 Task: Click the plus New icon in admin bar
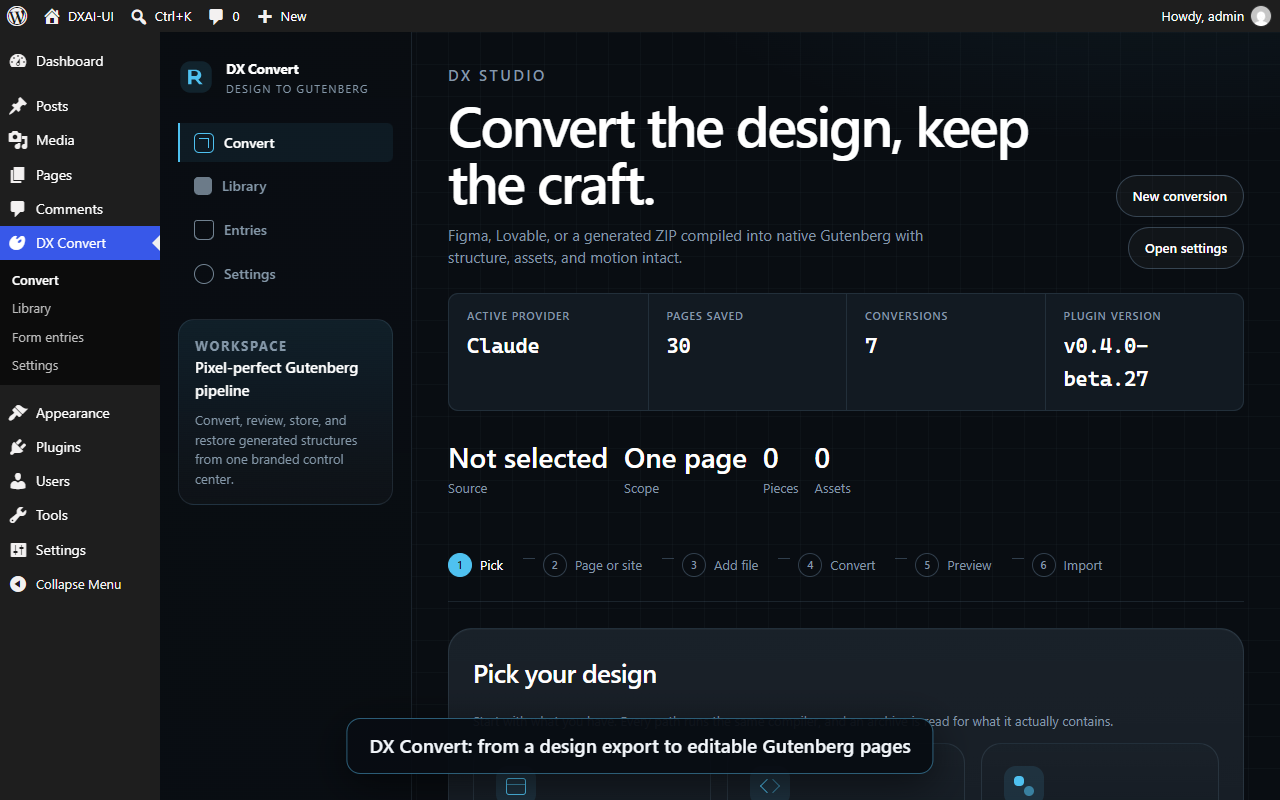(265, 16)
